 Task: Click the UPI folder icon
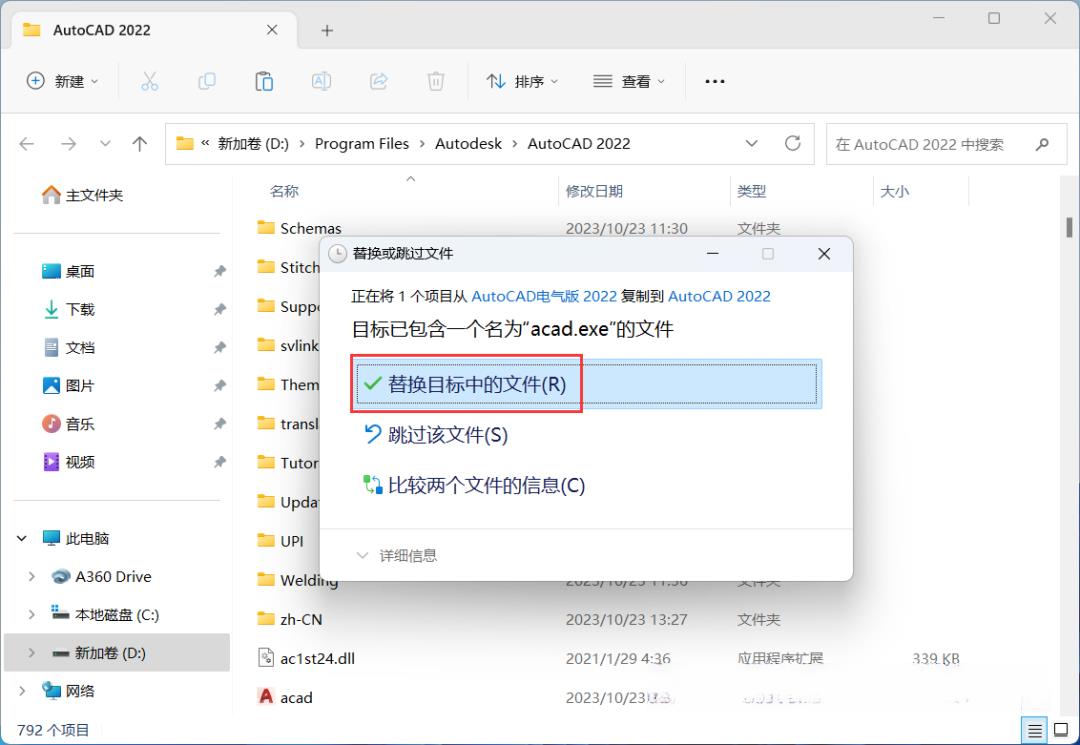point(266,541)
